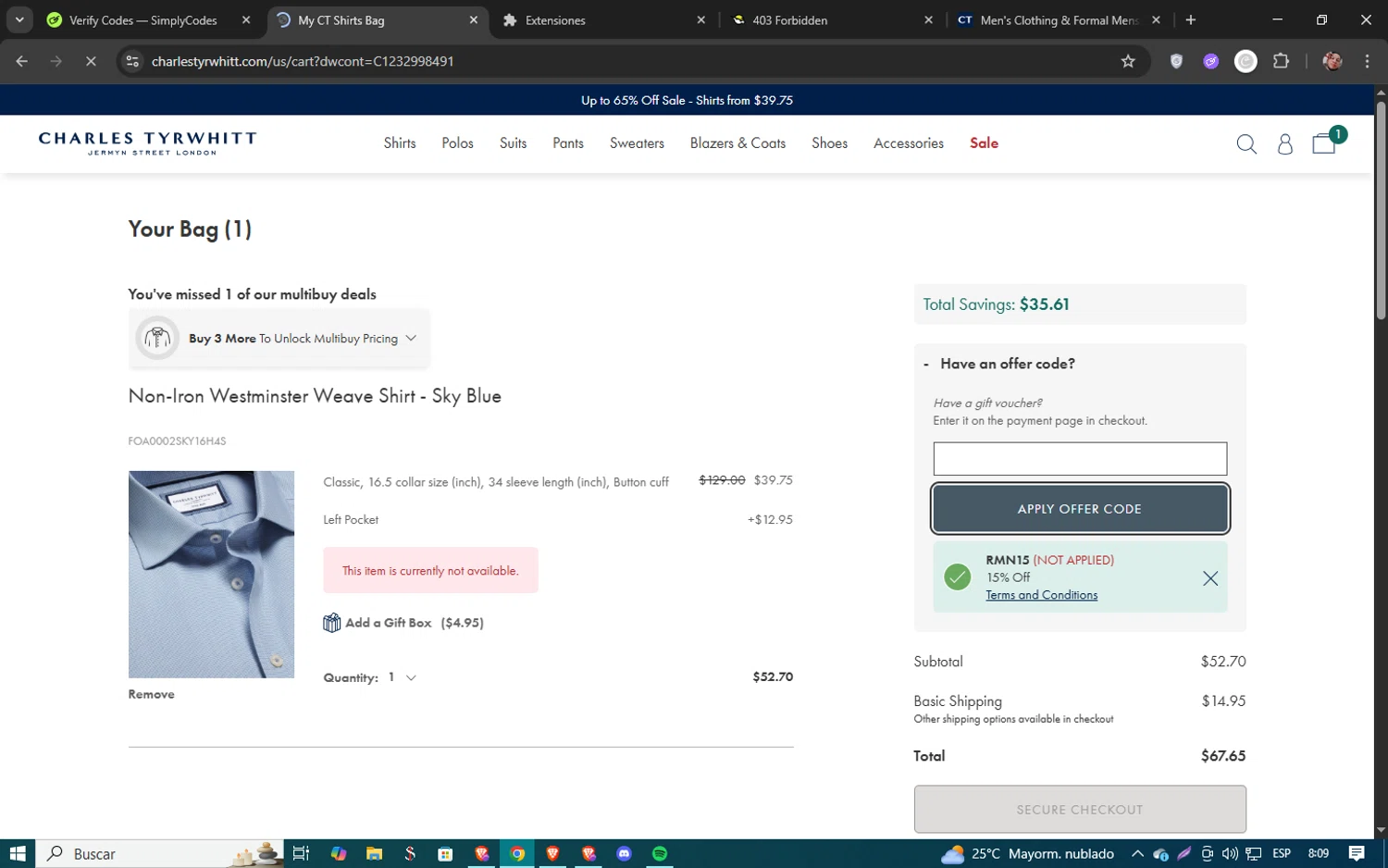Bookmark this page with the star icon
Image resolution: width=1388 pixels, height=868 pixels.
(x=1127, y=61)
